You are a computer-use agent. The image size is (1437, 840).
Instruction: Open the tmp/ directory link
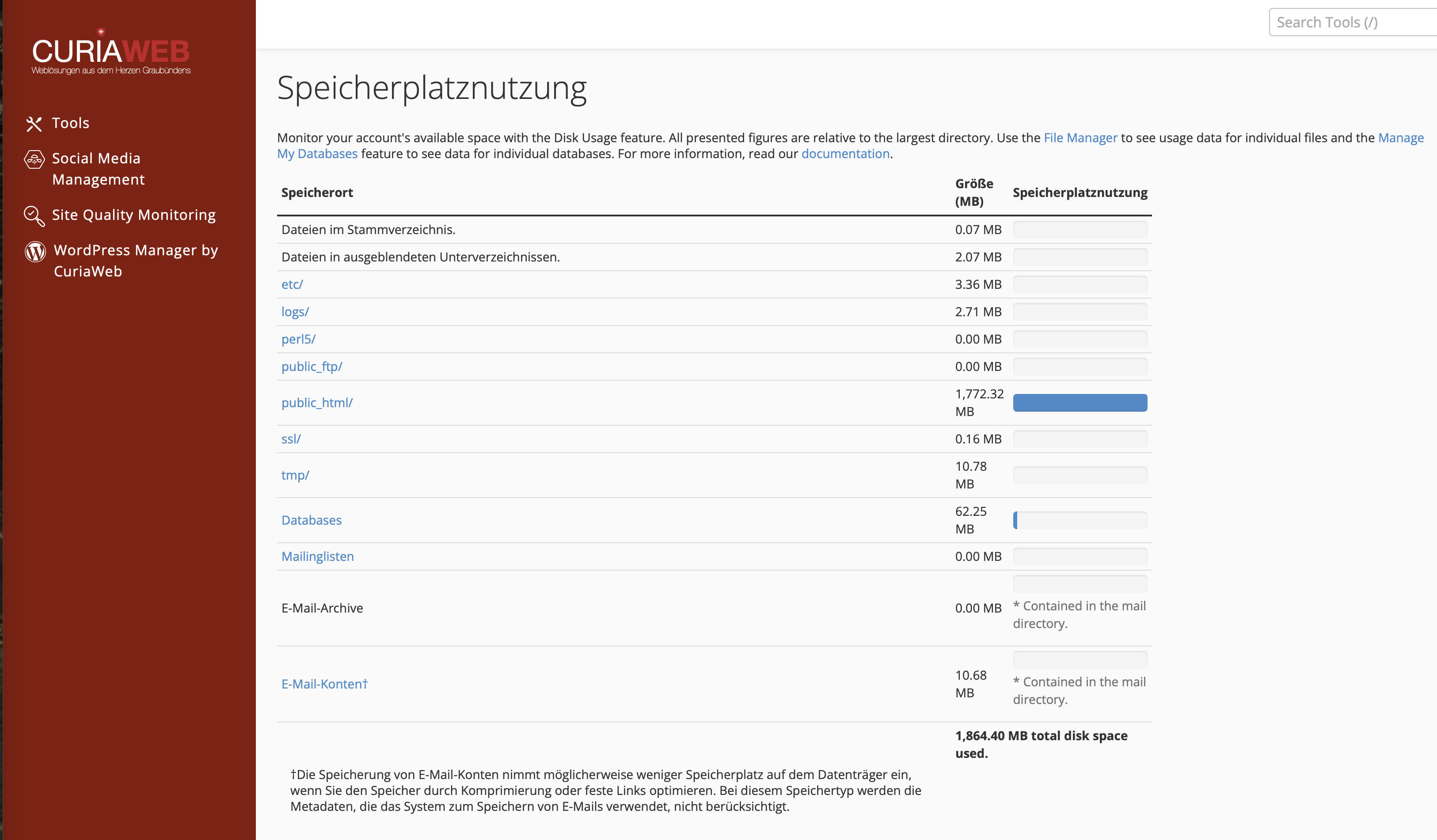[x=295, y=475]
